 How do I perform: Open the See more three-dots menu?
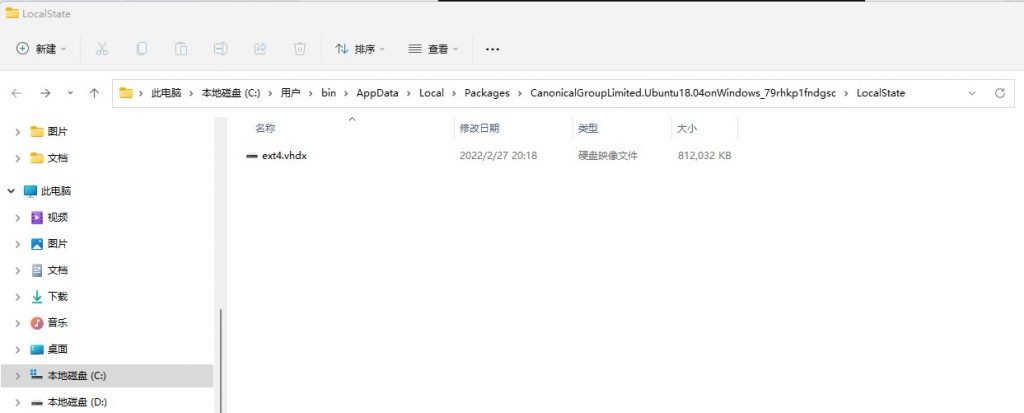coord(492,48)
